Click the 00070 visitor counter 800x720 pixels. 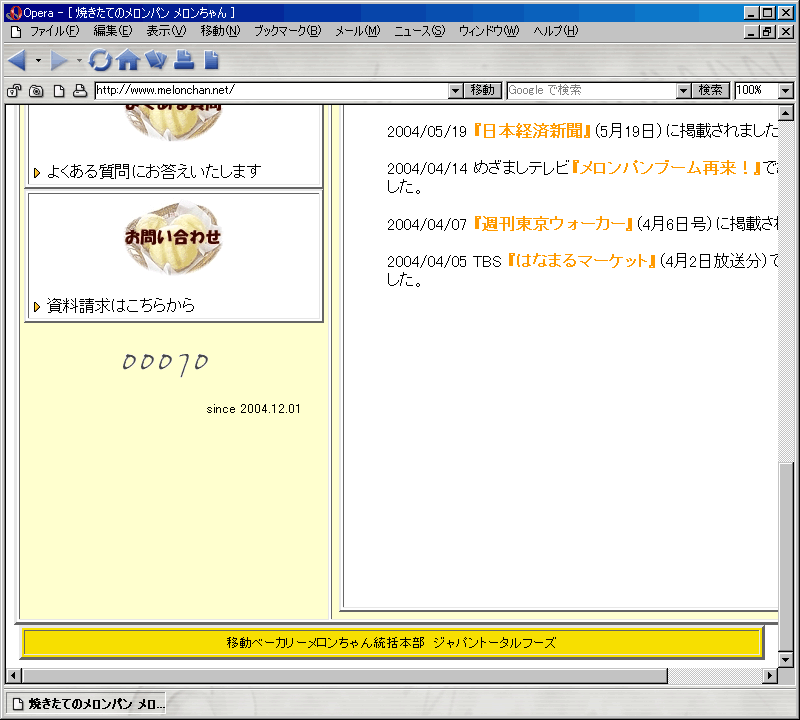(x=165, y=363)
